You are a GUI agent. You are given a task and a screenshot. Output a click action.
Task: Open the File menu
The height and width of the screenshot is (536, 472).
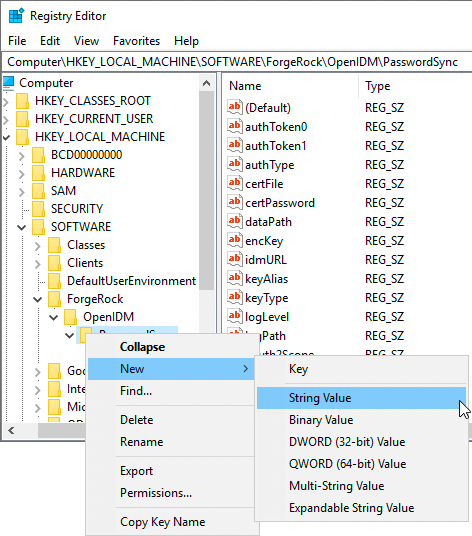pos(17,41)
